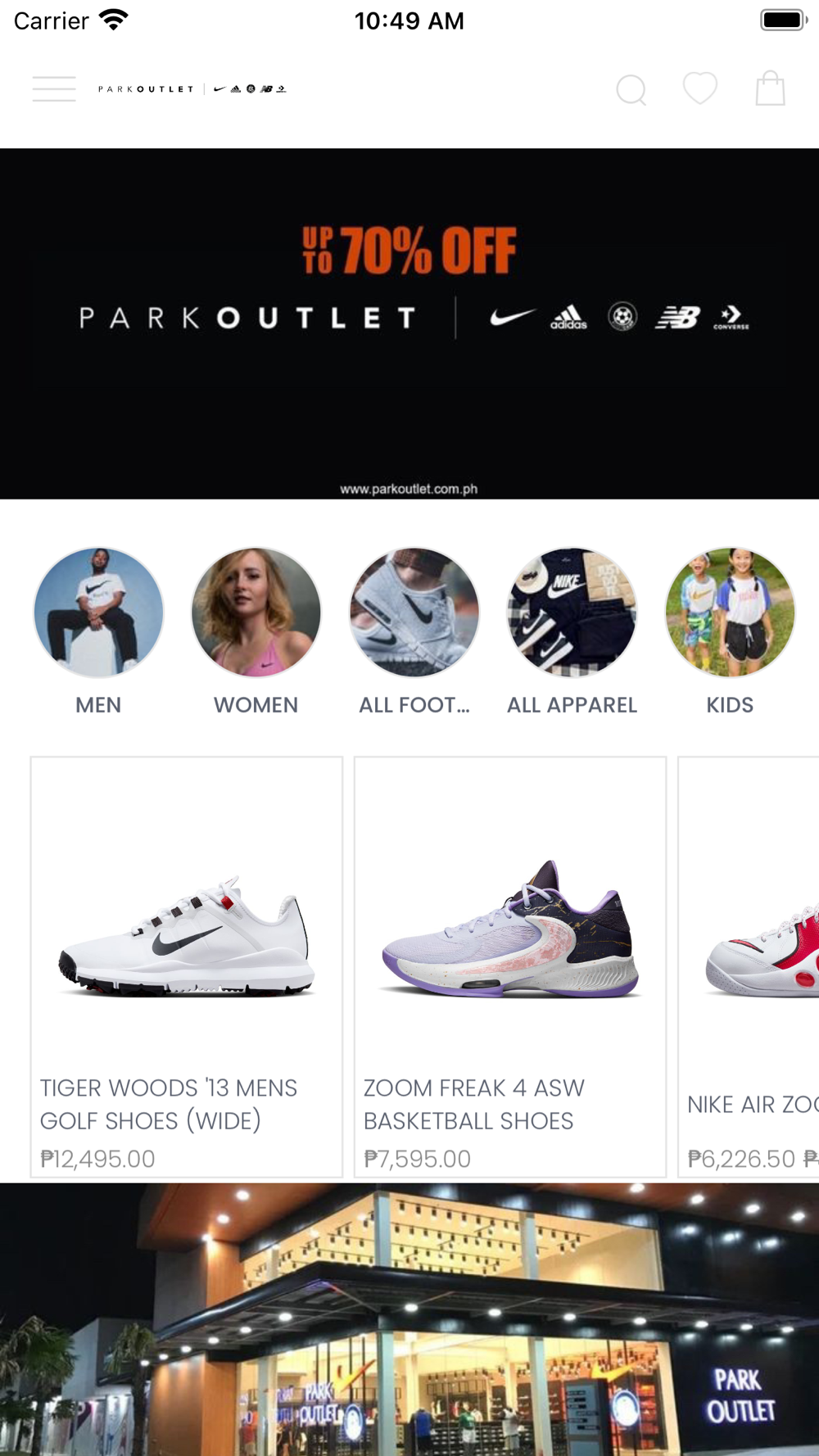Select the MEN category circle

coord(98,613)
